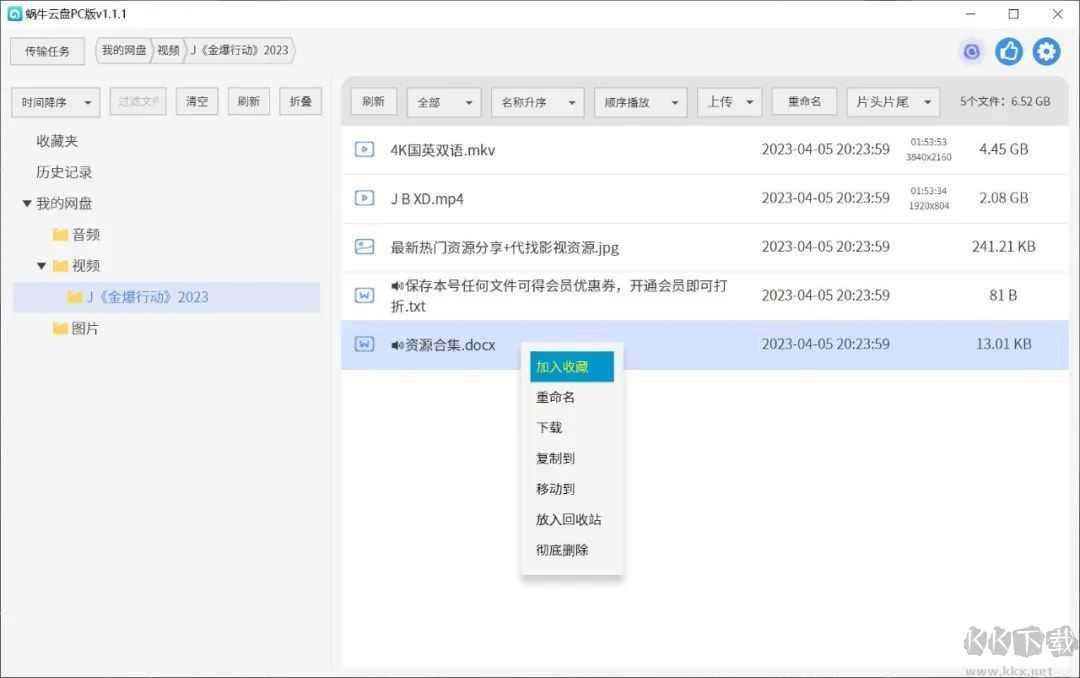Collapse the 视频 tree node

tap(41, 265)
